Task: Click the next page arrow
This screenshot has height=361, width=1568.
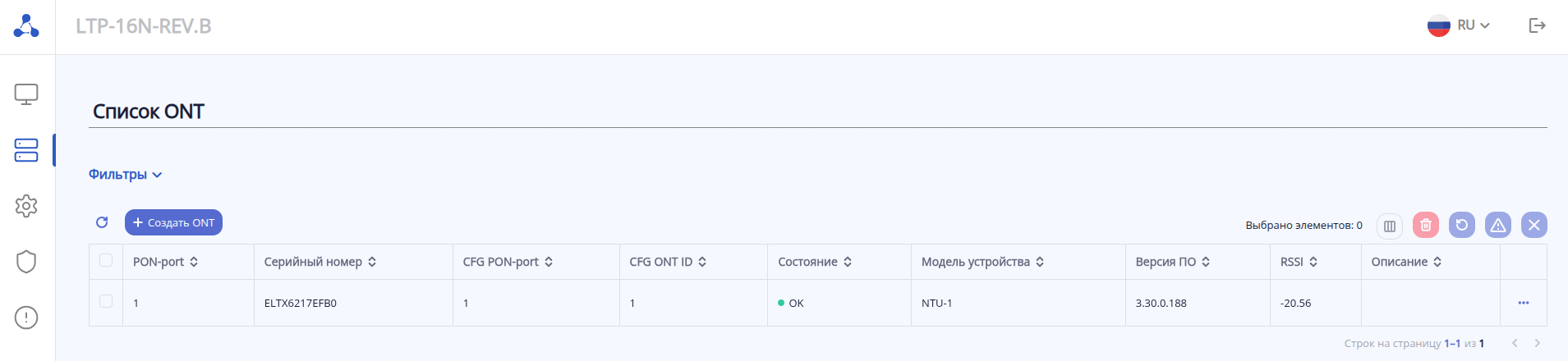Action: coord(1538,343)
